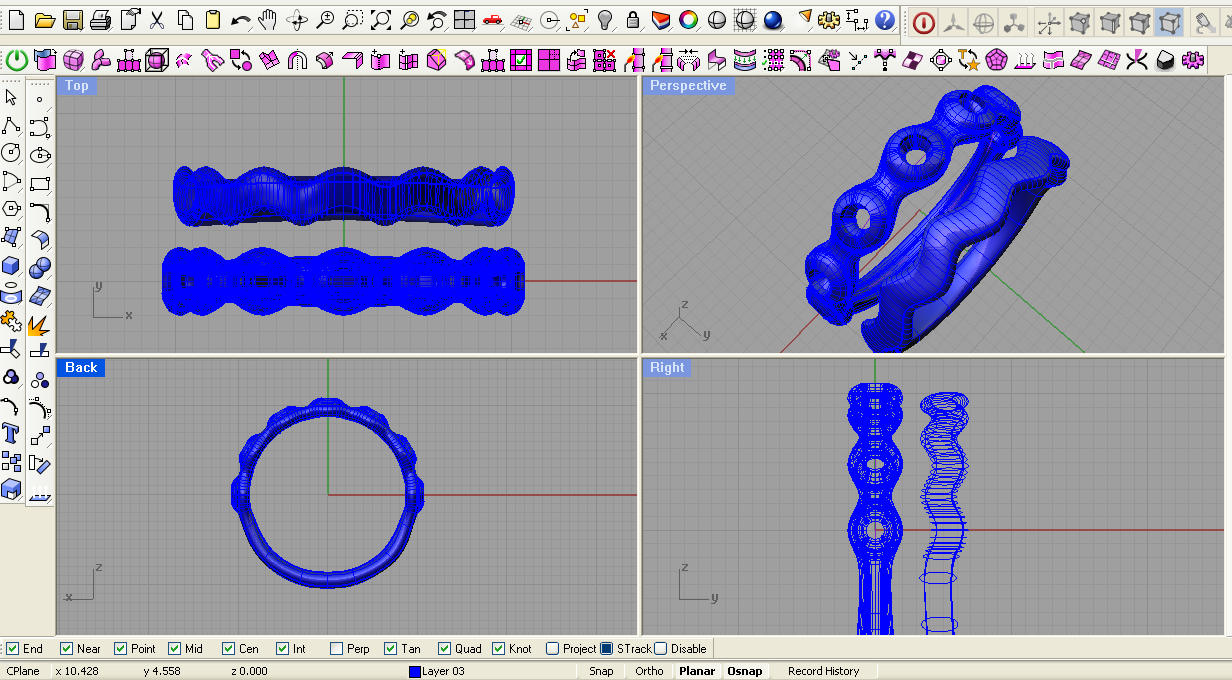1232x680 pixels.
Task: Click the Perspective viewport title
Action: [688, 86]
